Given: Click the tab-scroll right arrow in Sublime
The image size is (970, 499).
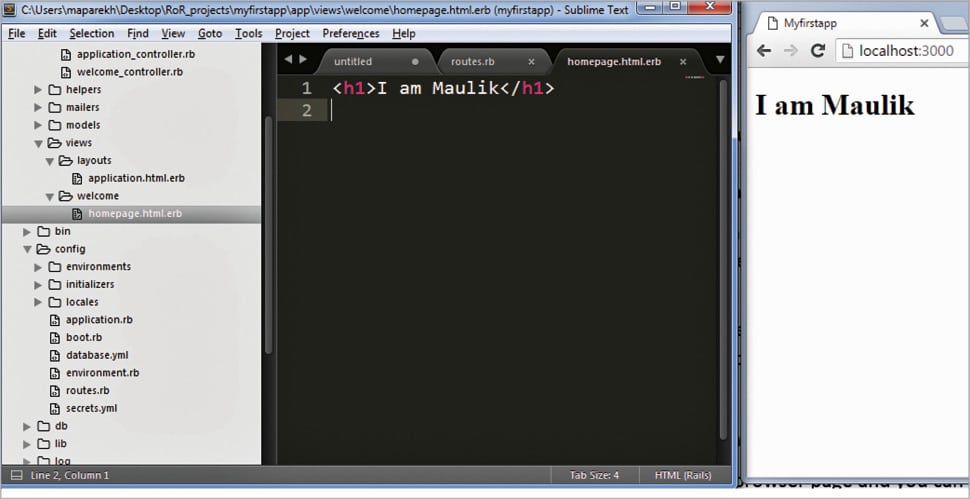Looking at the screenshot, I should tap(303, 60).
